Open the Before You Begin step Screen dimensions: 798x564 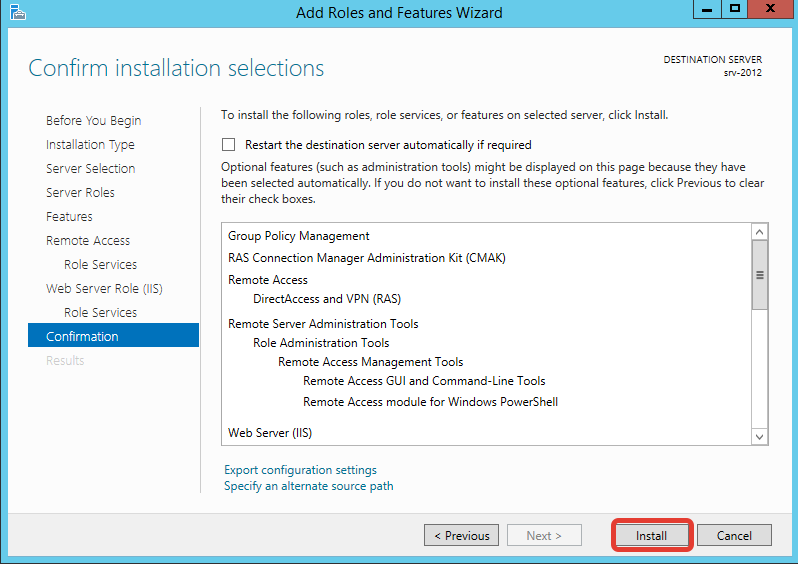coord(93,121)
